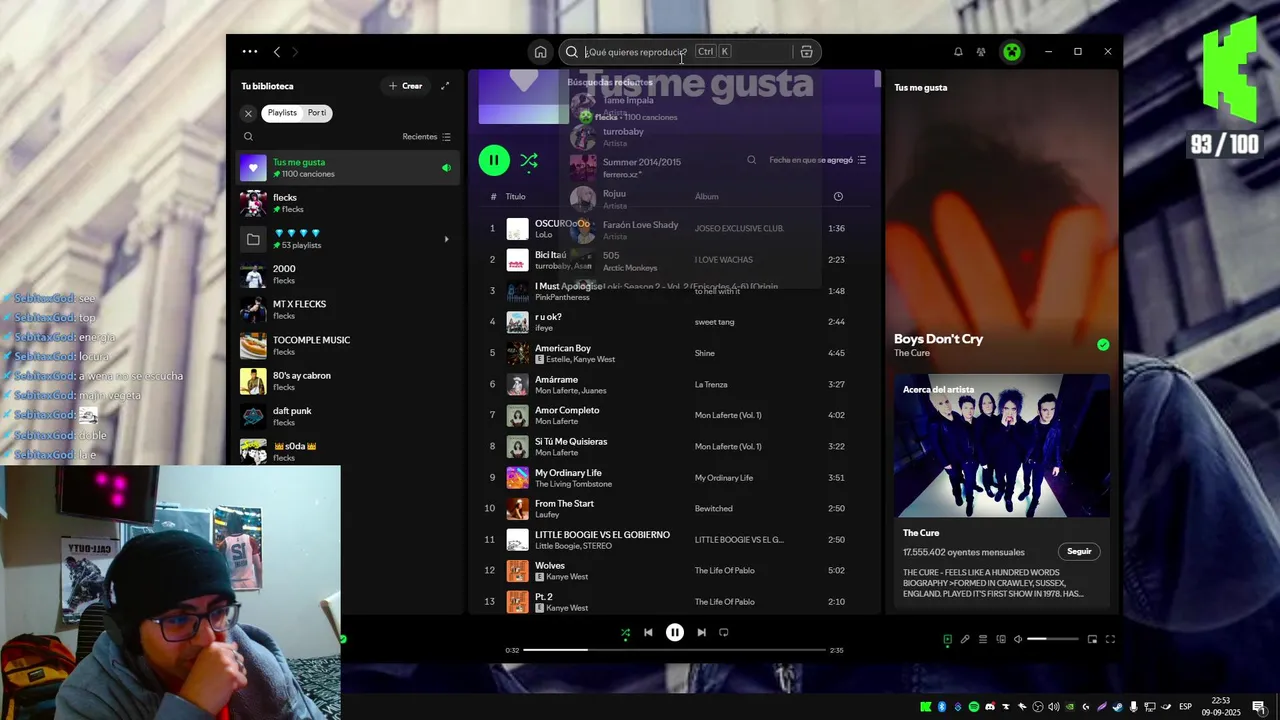Click the playlist vertical scrollbar
Viewport: 1280px width, 720px height.
pyautogui.click(x=877, y=80)
